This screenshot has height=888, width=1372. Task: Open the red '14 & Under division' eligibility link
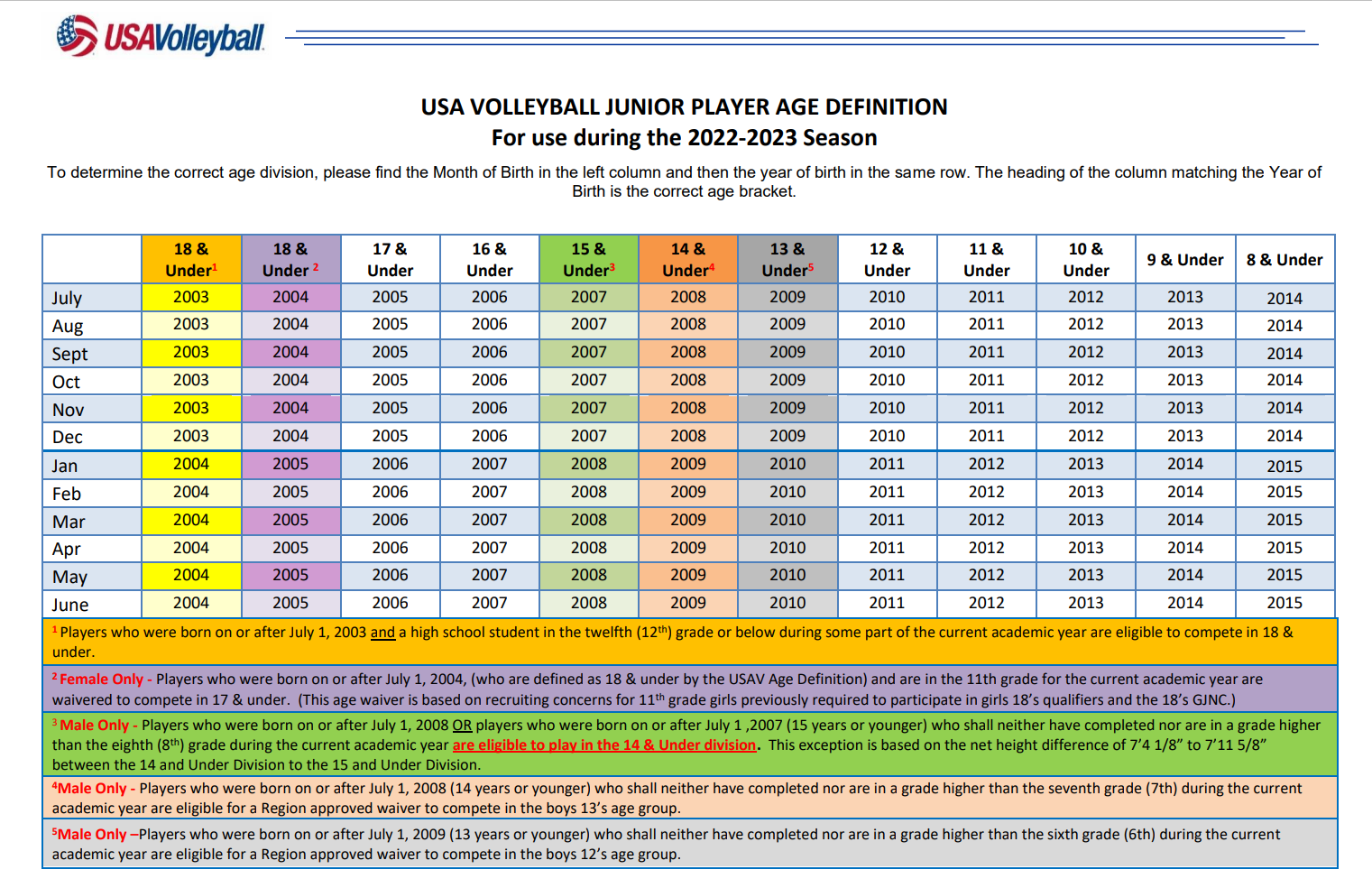[x=604, y=745]
